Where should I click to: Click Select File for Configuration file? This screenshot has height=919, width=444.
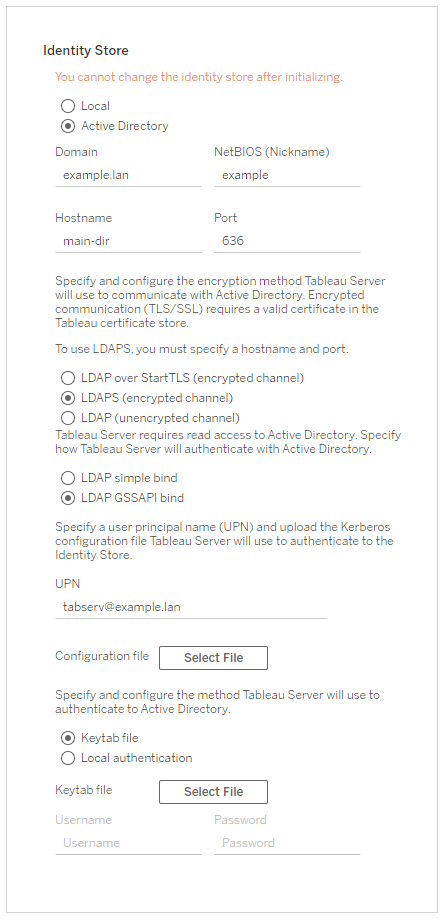213,658
